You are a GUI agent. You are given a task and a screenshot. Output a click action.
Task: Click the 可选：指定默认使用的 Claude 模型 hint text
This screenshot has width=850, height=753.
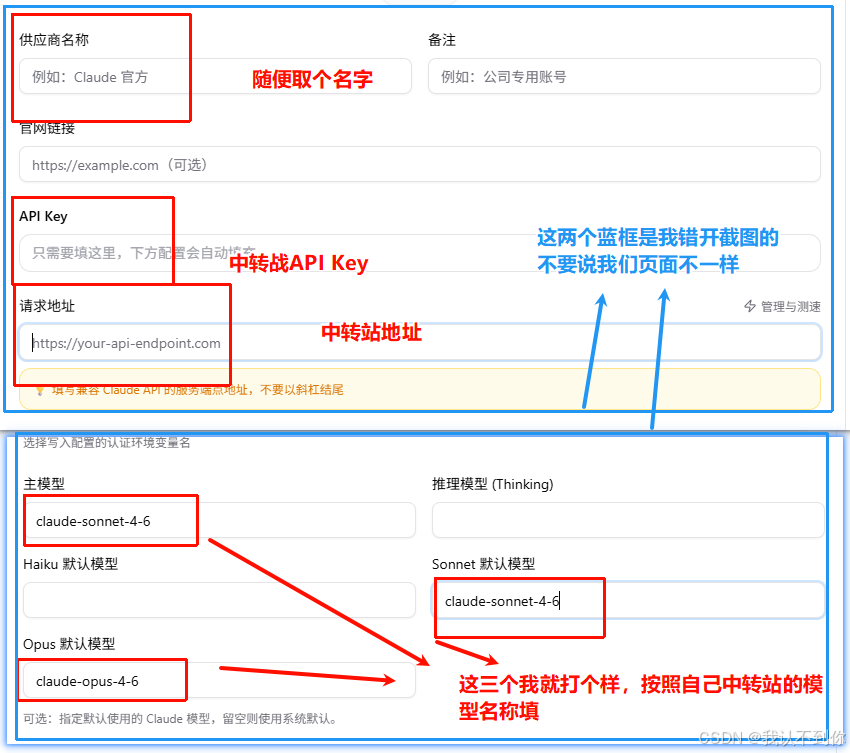(182, 719)
